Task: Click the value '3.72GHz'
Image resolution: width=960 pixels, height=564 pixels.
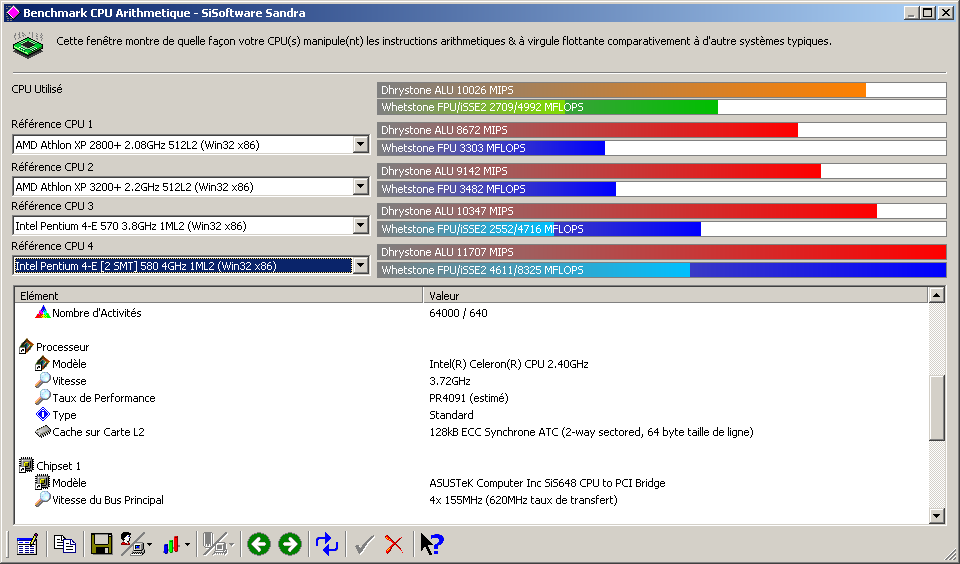Action: coord(450,381)
